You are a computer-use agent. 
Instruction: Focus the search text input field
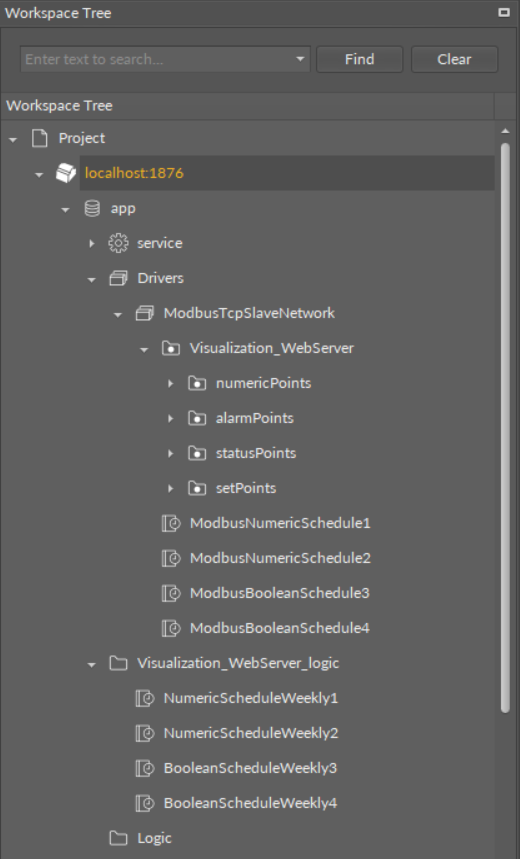[158, 59]
